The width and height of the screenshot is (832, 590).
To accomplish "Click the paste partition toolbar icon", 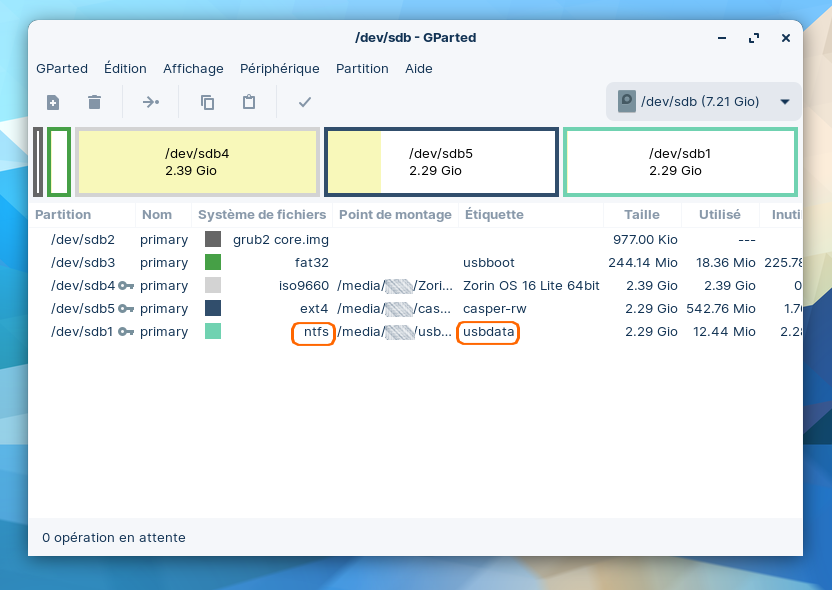I will tap(249, 102).
